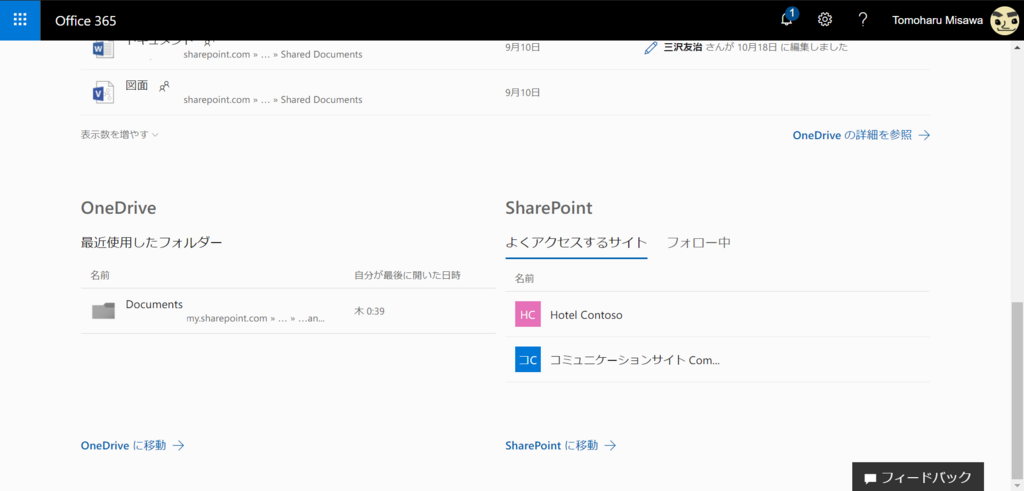This screenshot has width=1024, height=491.
Task: Click the pencil edit icon by 三沢友治
Action: pos(650,48)
